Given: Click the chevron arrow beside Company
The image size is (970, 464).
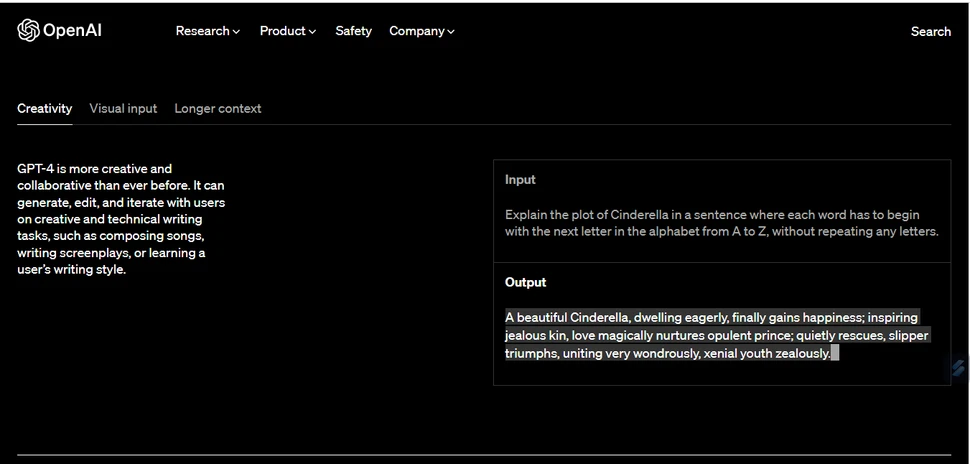Looking at the screenshot, I should point(451,32).
